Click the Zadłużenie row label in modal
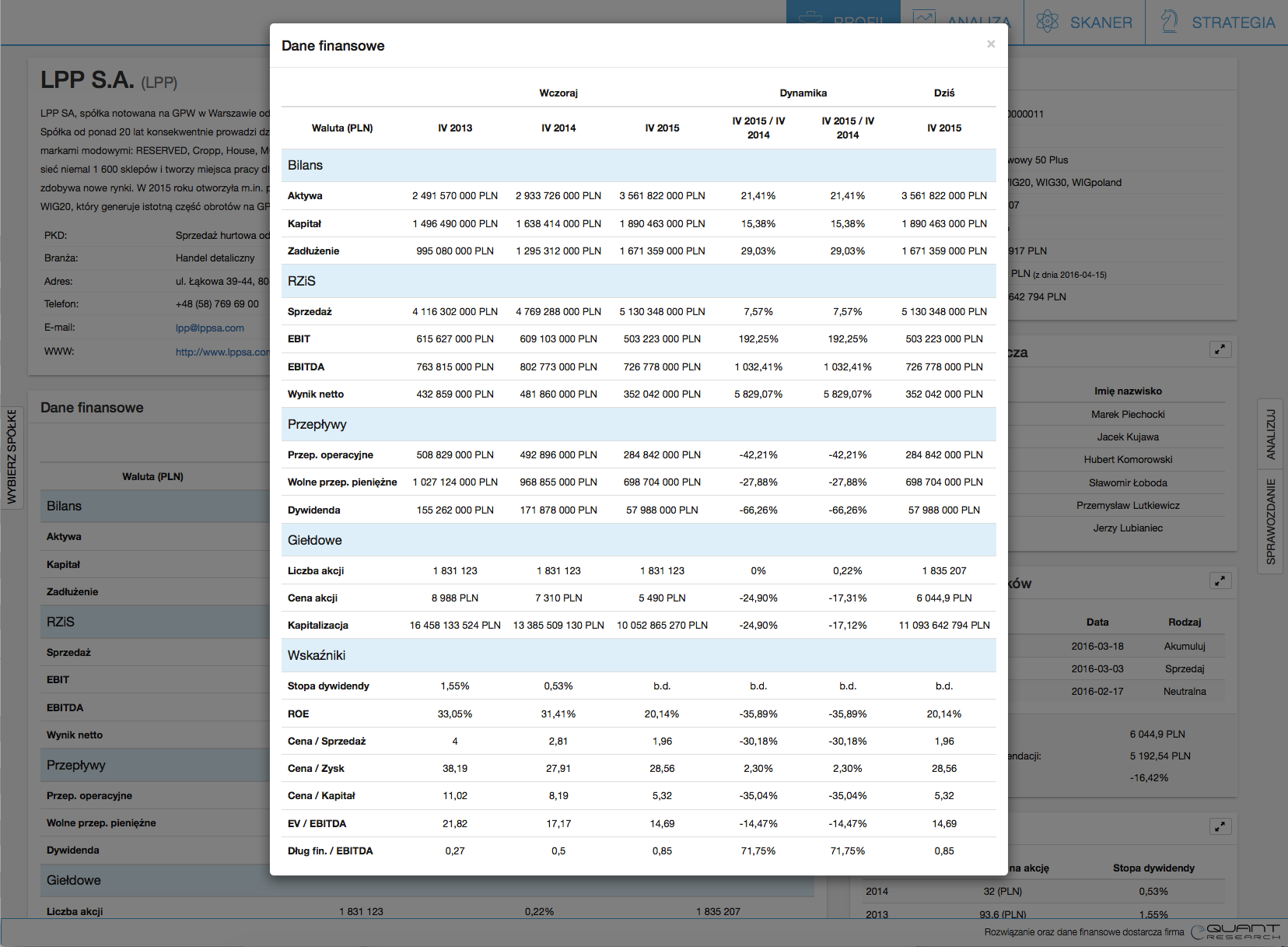The width and height of the screenshot is (1288, 947). pos(313,251)
